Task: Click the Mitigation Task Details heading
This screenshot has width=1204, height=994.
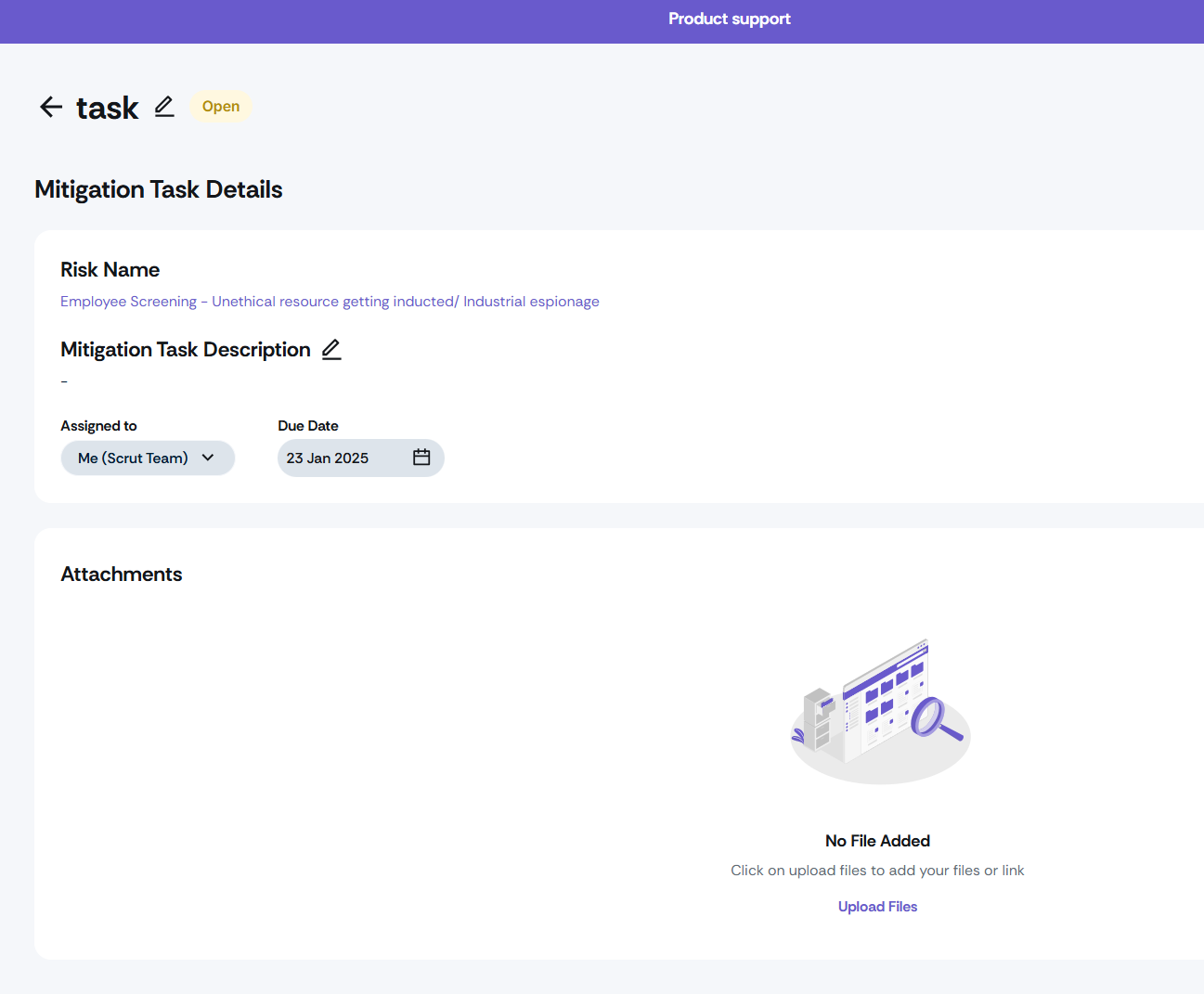Action: tap(159, 189)
